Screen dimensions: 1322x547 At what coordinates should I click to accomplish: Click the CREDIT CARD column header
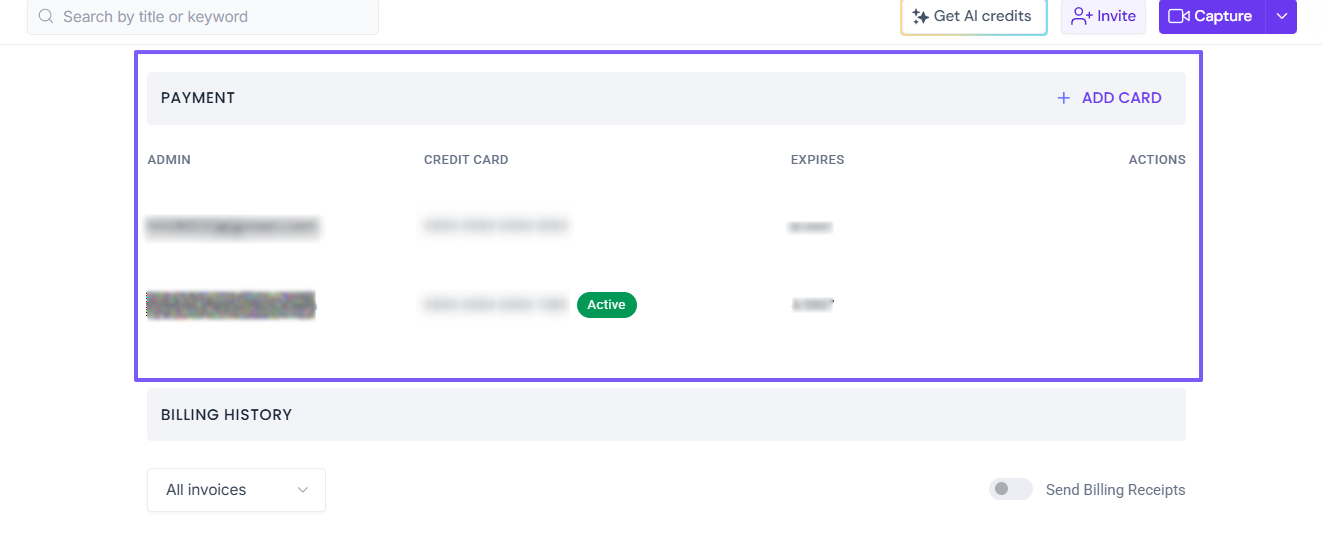click(466, 160)
